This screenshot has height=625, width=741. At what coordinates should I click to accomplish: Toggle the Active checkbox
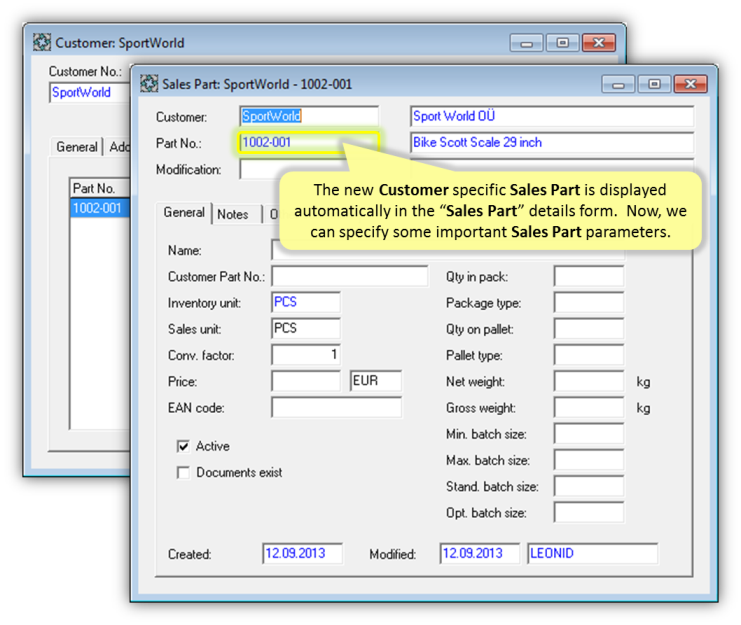click(x=183, y=446)
